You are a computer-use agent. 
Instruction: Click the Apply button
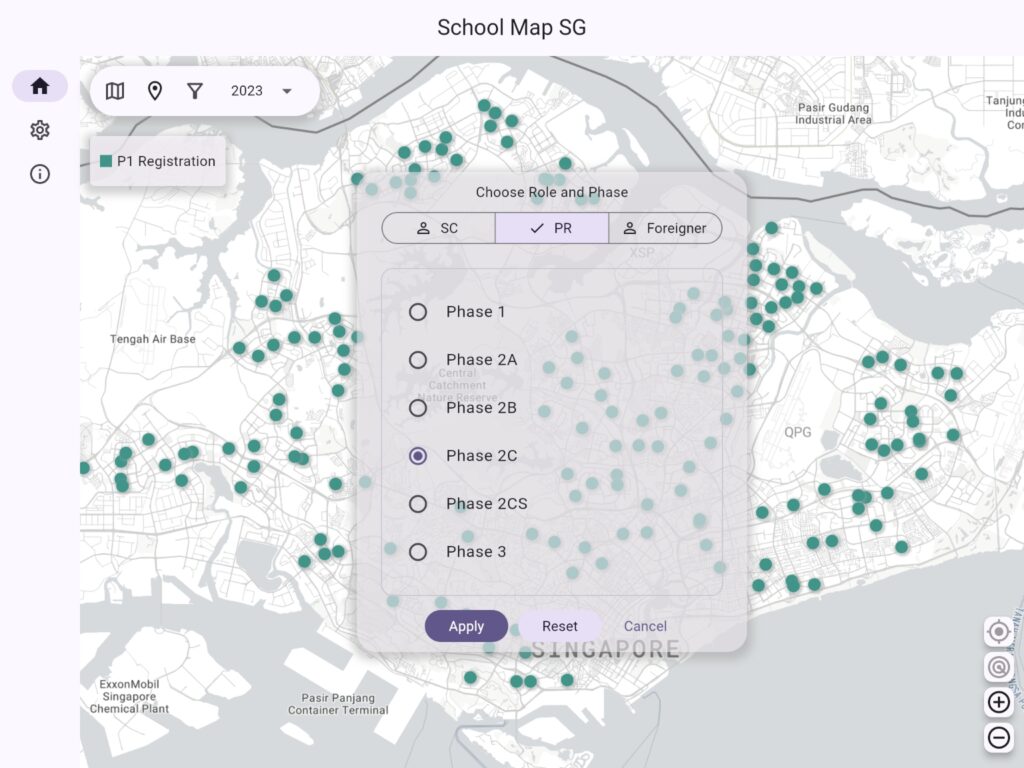[x=466, y=626]
